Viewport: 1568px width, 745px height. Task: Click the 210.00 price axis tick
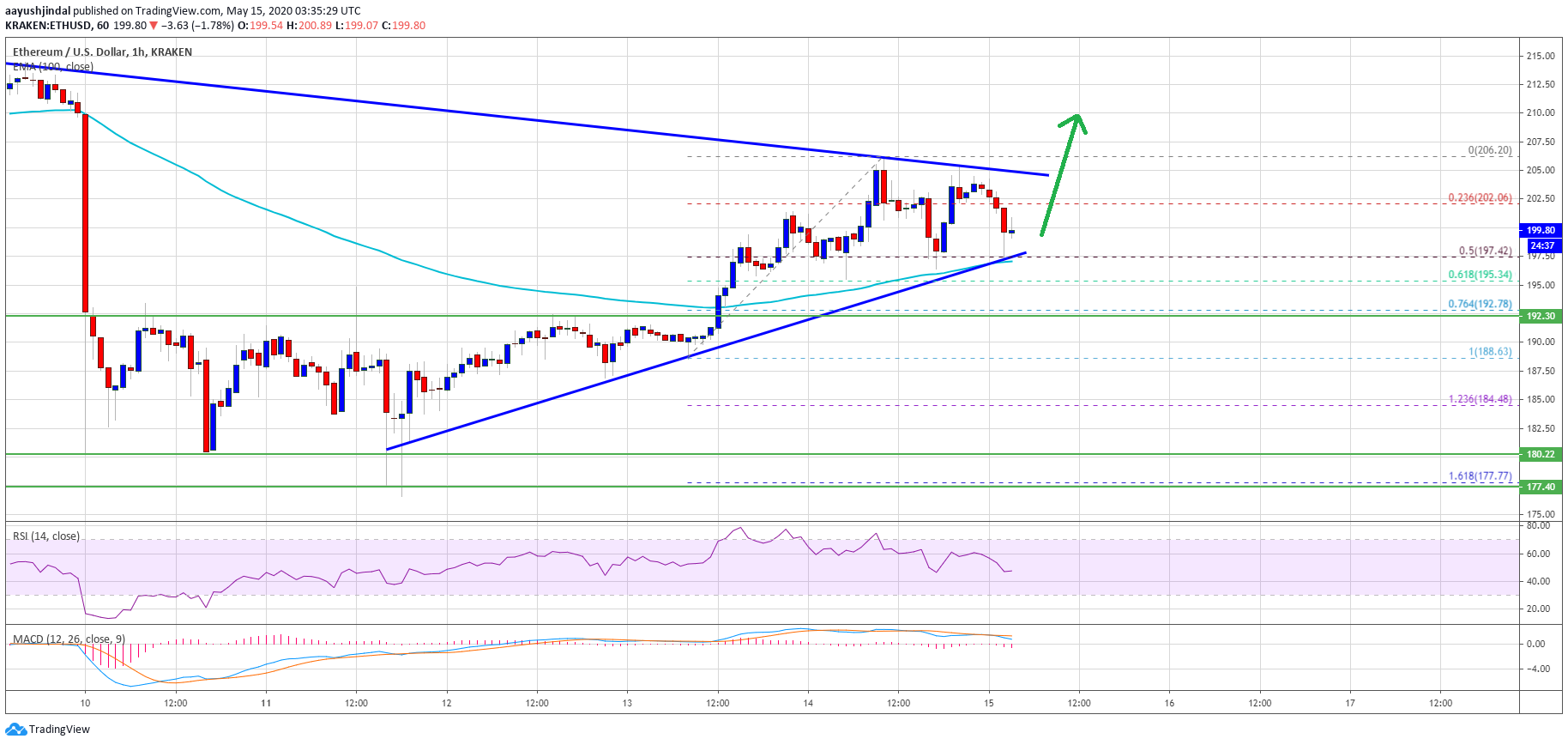point(1541,112)
